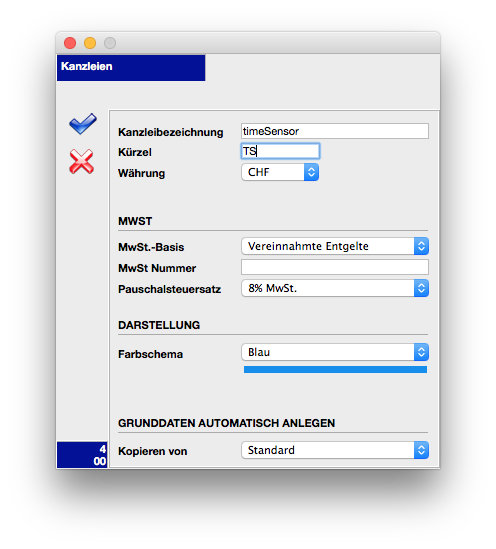Confirm with the blue checkmark icon
Viewport: 496px width, 549px height.
[83, 124]
